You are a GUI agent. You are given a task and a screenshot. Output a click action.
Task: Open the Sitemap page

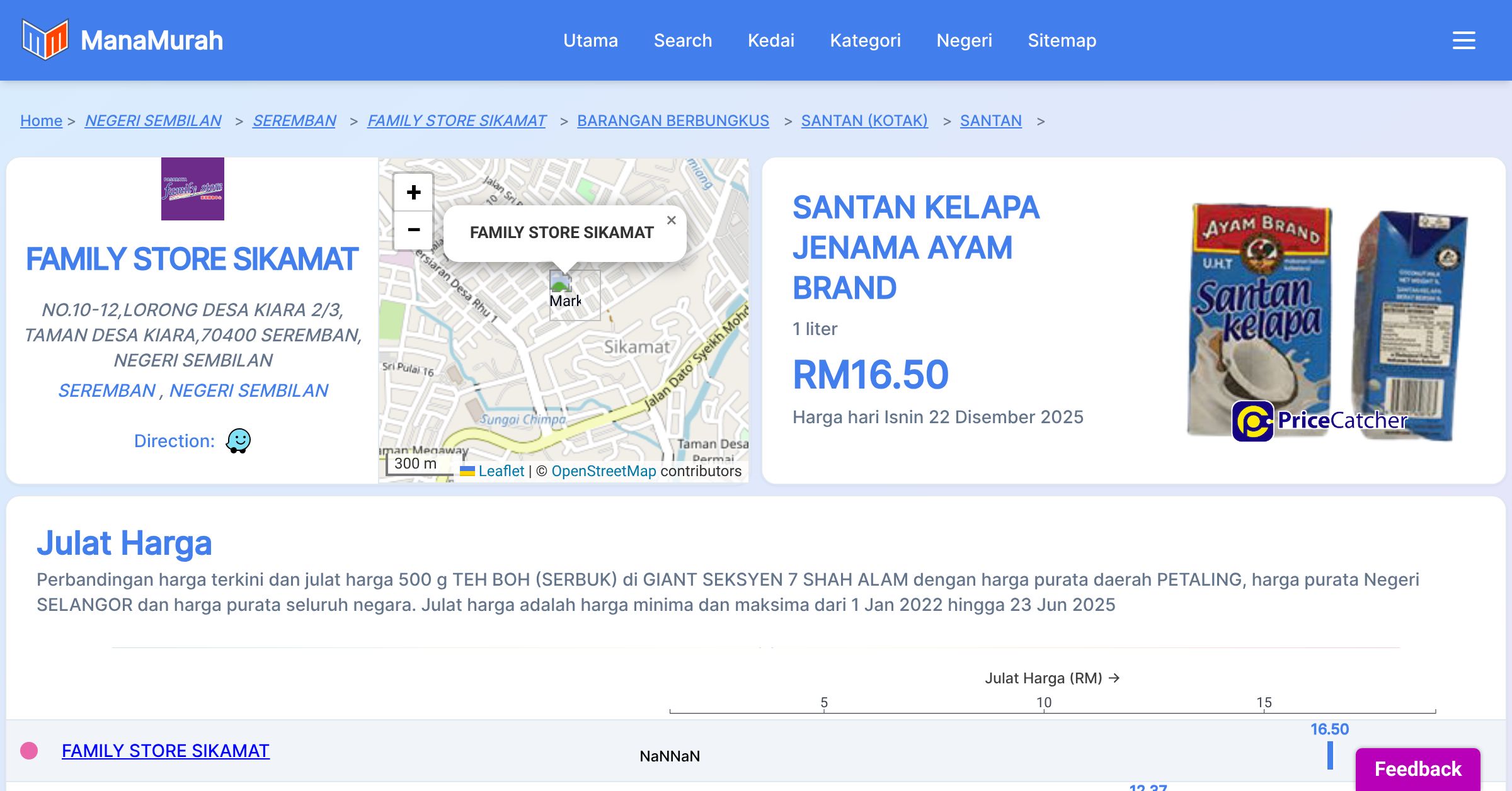(1062, 40)
